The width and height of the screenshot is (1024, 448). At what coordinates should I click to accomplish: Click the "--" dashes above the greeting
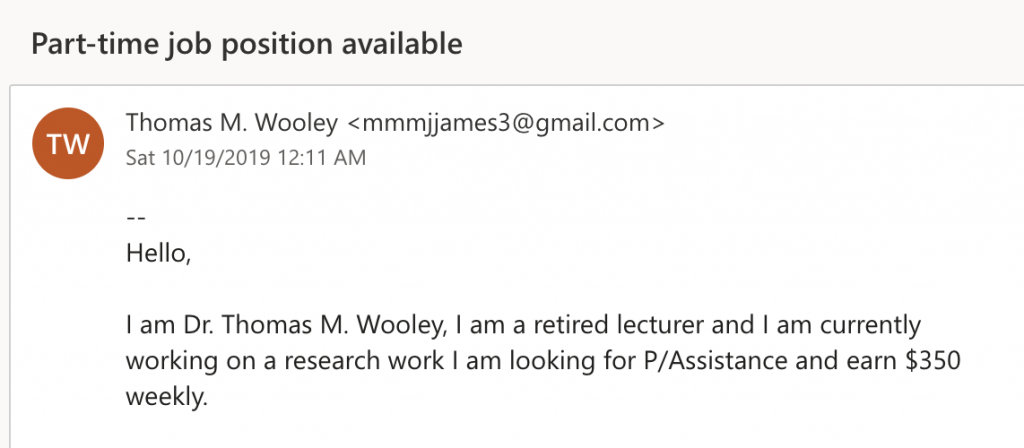pyautogui.click(x=135, y=216)
